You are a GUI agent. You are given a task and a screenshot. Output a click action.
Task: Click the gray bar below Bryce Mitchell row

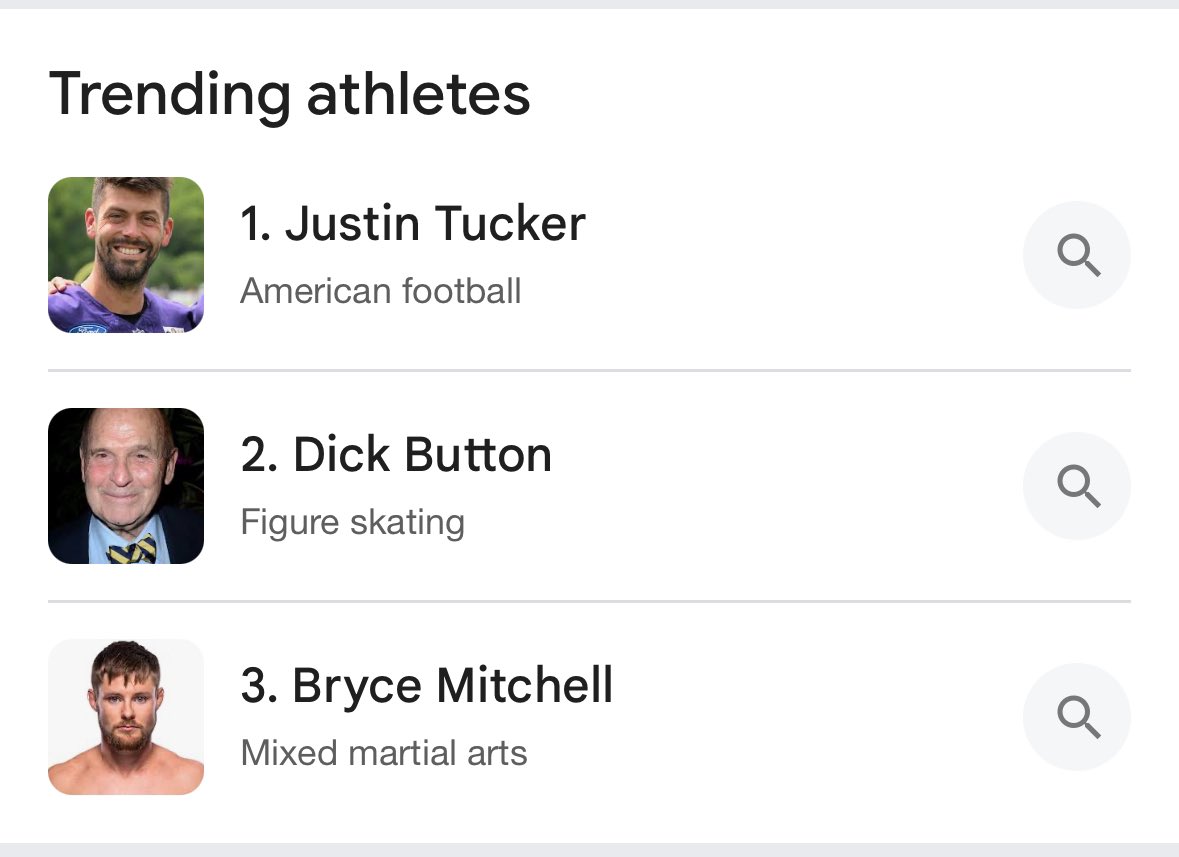coord(590,849)
